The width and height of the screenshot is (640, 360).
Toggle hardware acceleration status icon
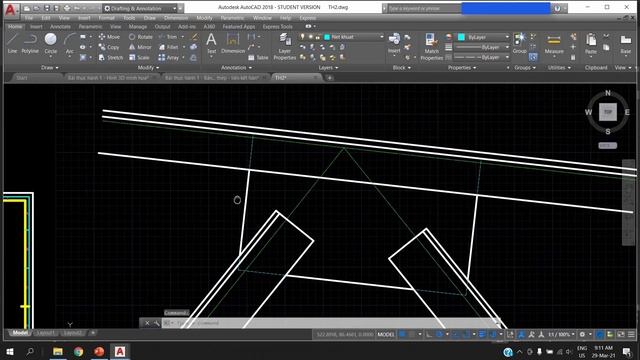pos(599,334)
